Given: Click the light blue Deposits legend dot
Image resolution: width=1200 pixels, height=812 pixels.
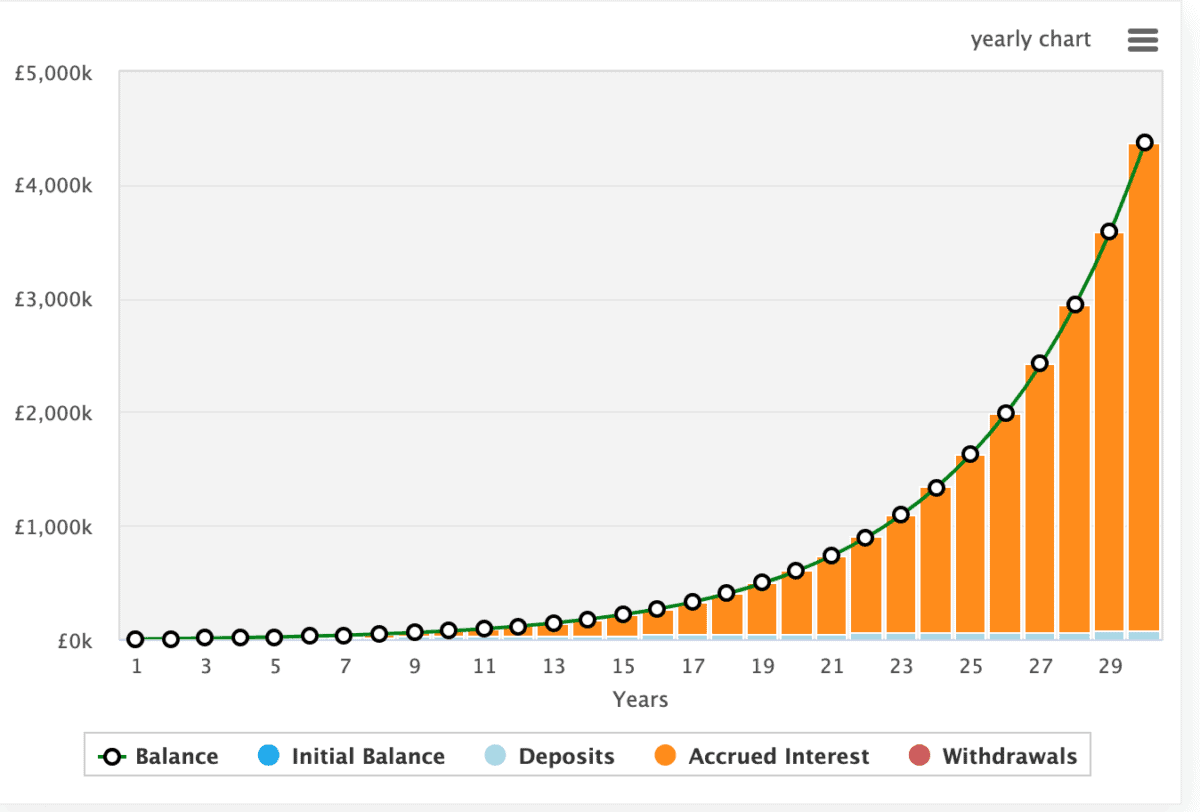Looking at the screenshot, I should (x=496, y=756).
